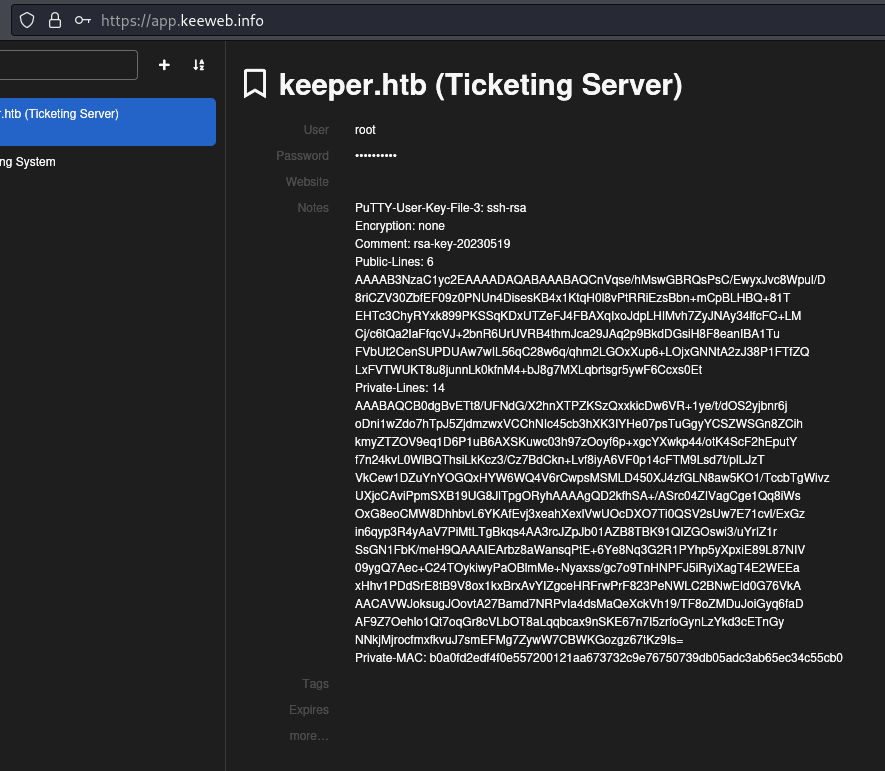Click the 'Notes' field label

tap(313, 208)
